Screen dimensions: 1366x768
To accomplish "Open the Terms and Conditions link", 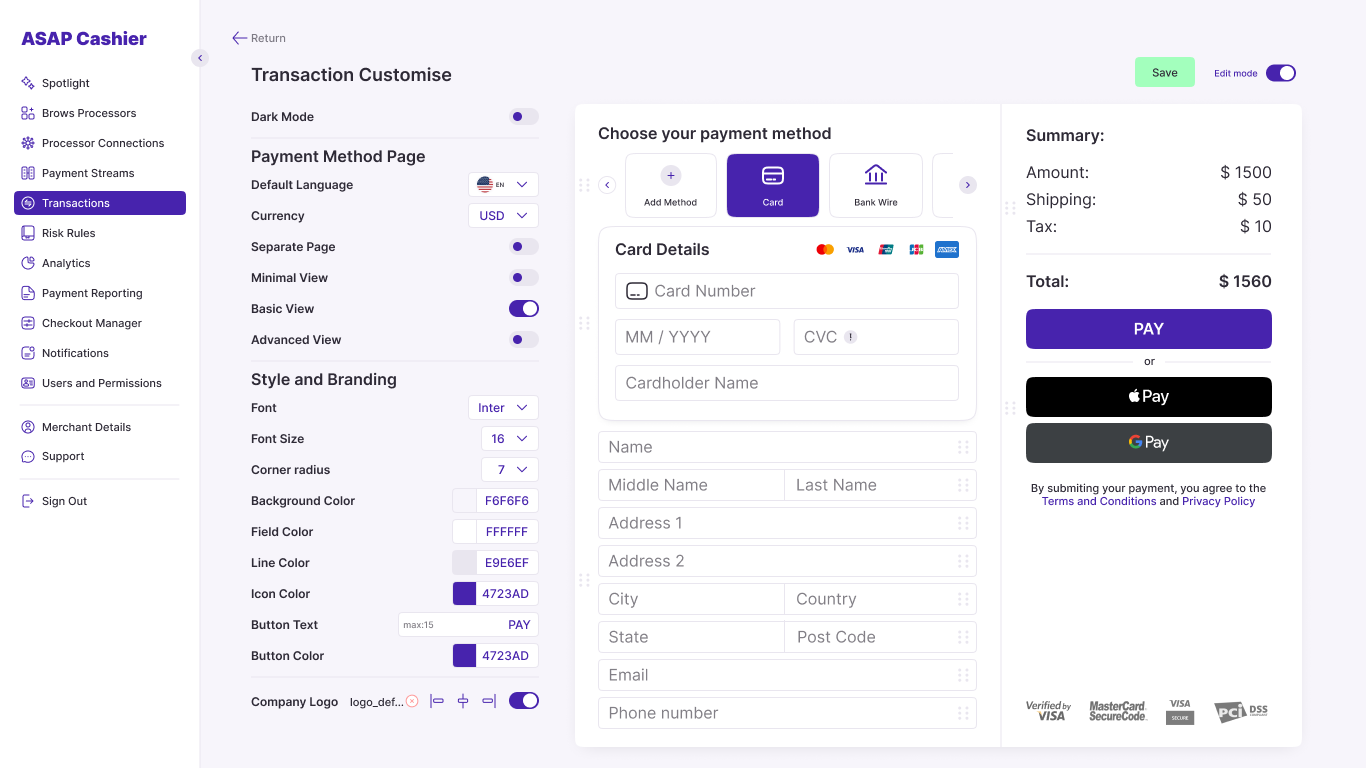I will 1099,501.
